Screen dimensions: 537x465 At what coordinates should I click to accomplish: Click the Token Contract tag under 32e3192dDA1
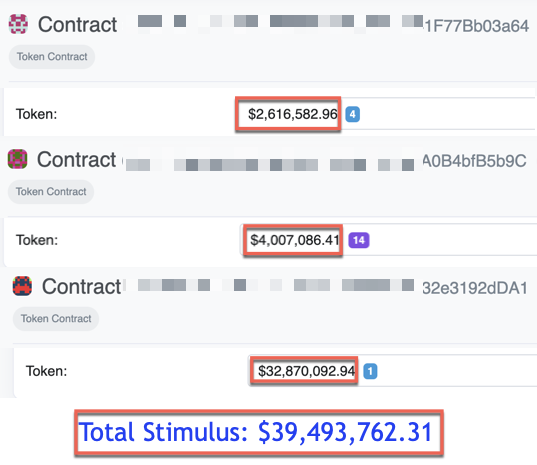pyautogui.click(x=56, y=318)
